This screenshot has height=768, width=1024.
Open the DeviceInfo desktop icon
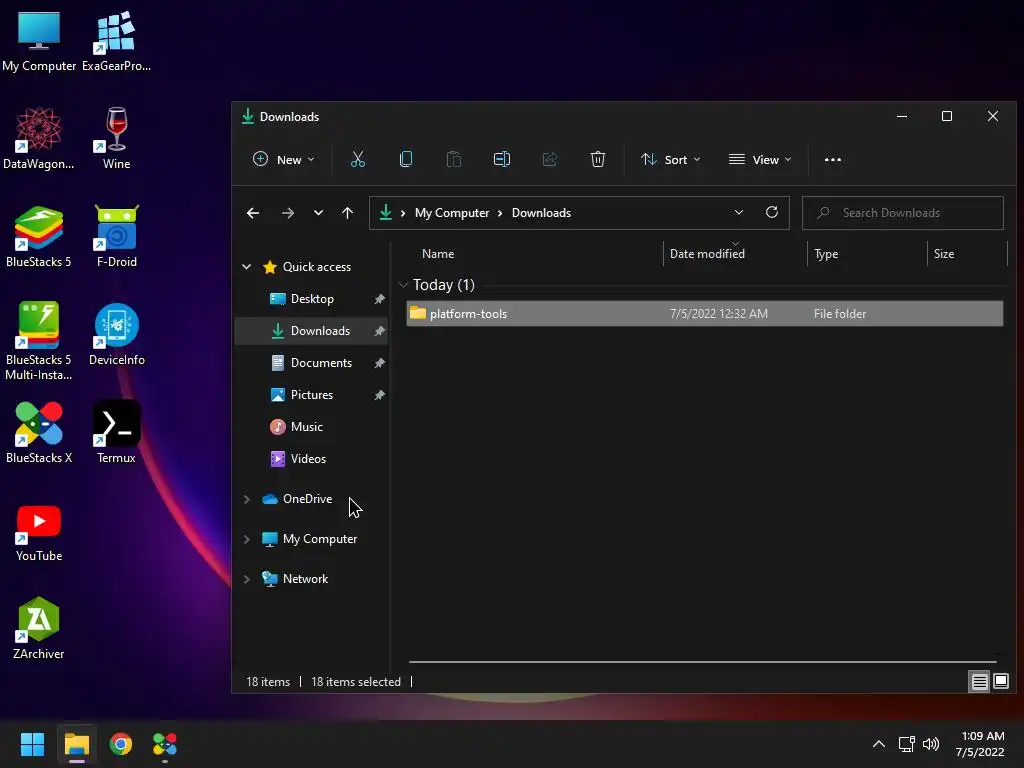click(x=116, y=334)
